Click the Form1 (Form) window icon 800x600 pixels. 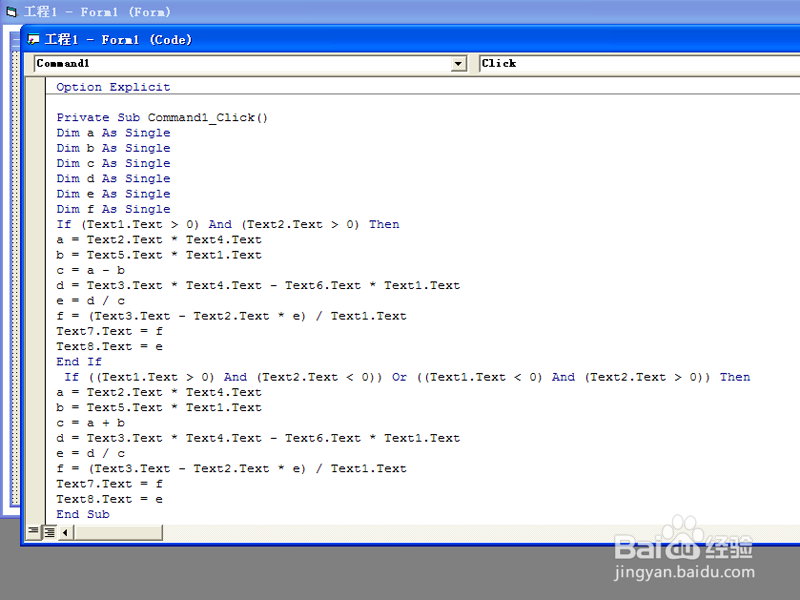coord(11,12)
